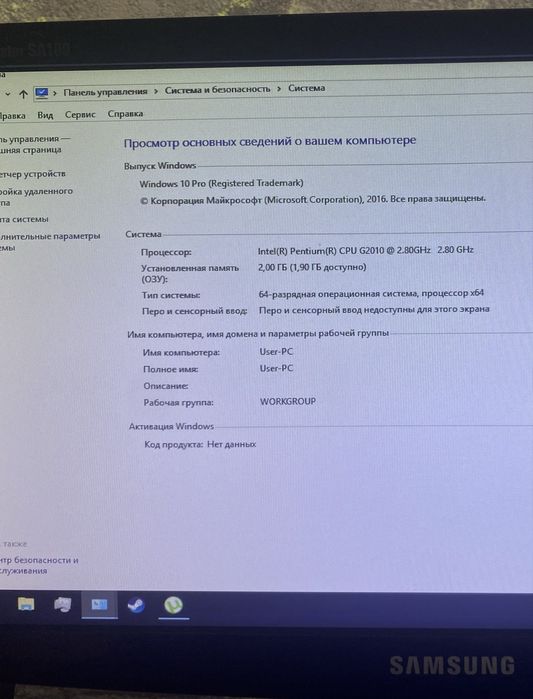The height and width of the screenshot is (699, 533).
Task: Open the Справка menu
Action: coord(125,114)
